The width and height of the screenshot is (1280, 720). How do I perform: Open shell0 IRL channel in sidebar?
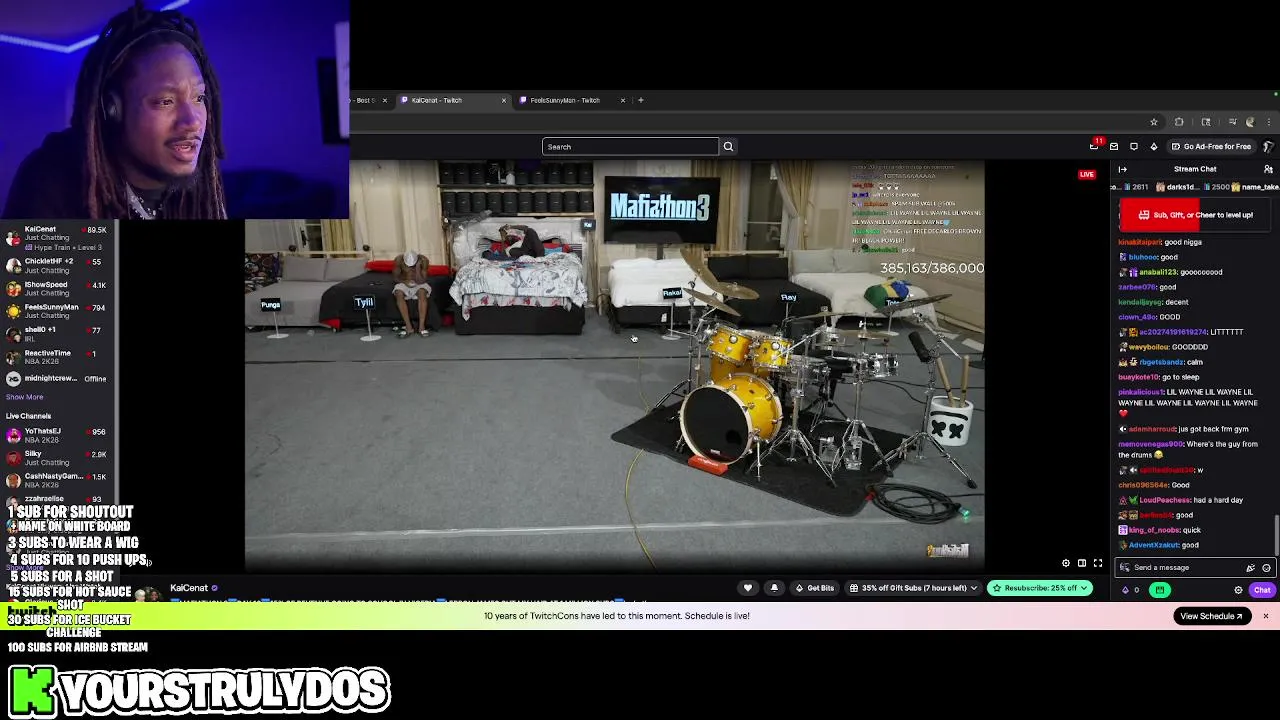coord(56,333)
